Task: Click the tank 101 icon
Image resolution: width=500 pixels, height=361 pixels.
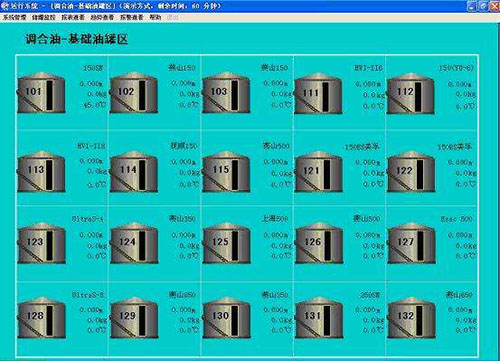Action: [41, 93]
